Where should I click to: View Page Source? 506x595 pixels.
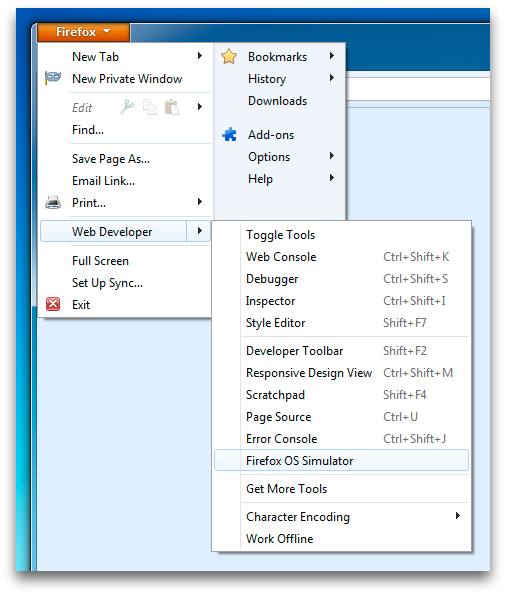click(x=341, y=417)
